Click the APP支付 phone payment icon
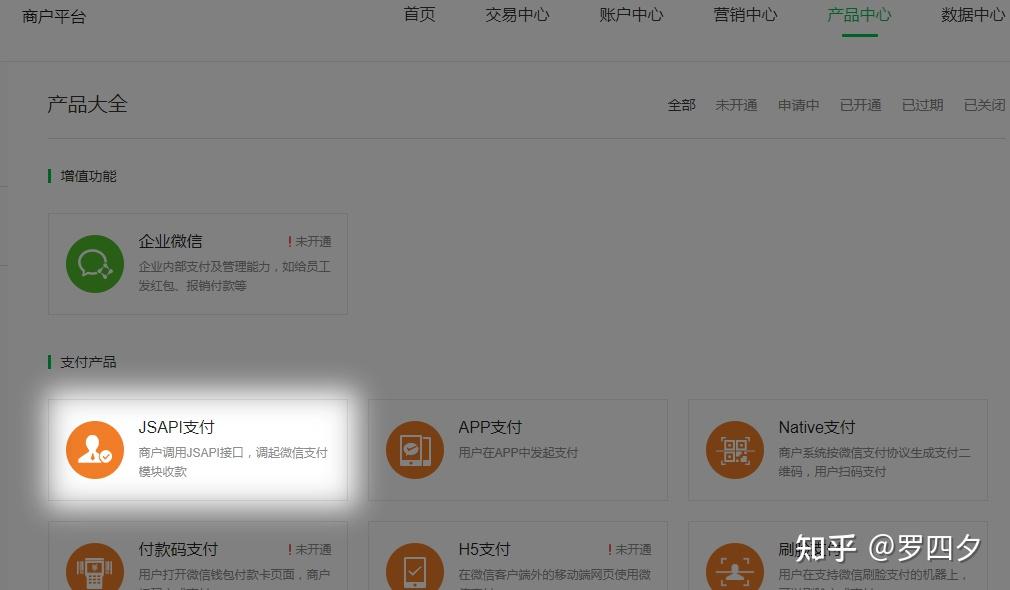This screenshot has width=1010, height=590. coord(415,449)
